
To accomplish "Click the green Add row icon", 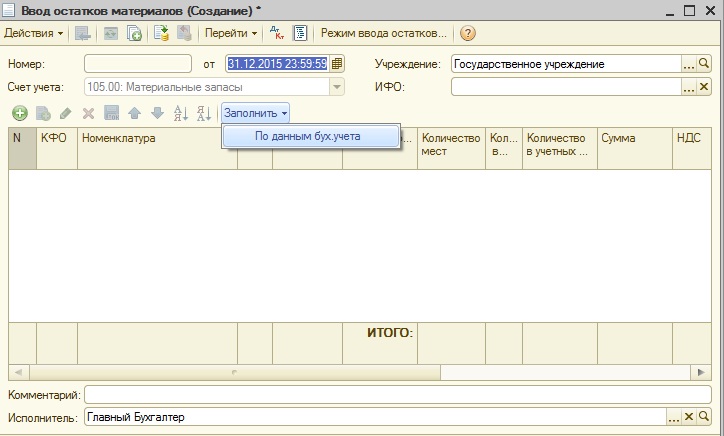I will coord(19,113).
